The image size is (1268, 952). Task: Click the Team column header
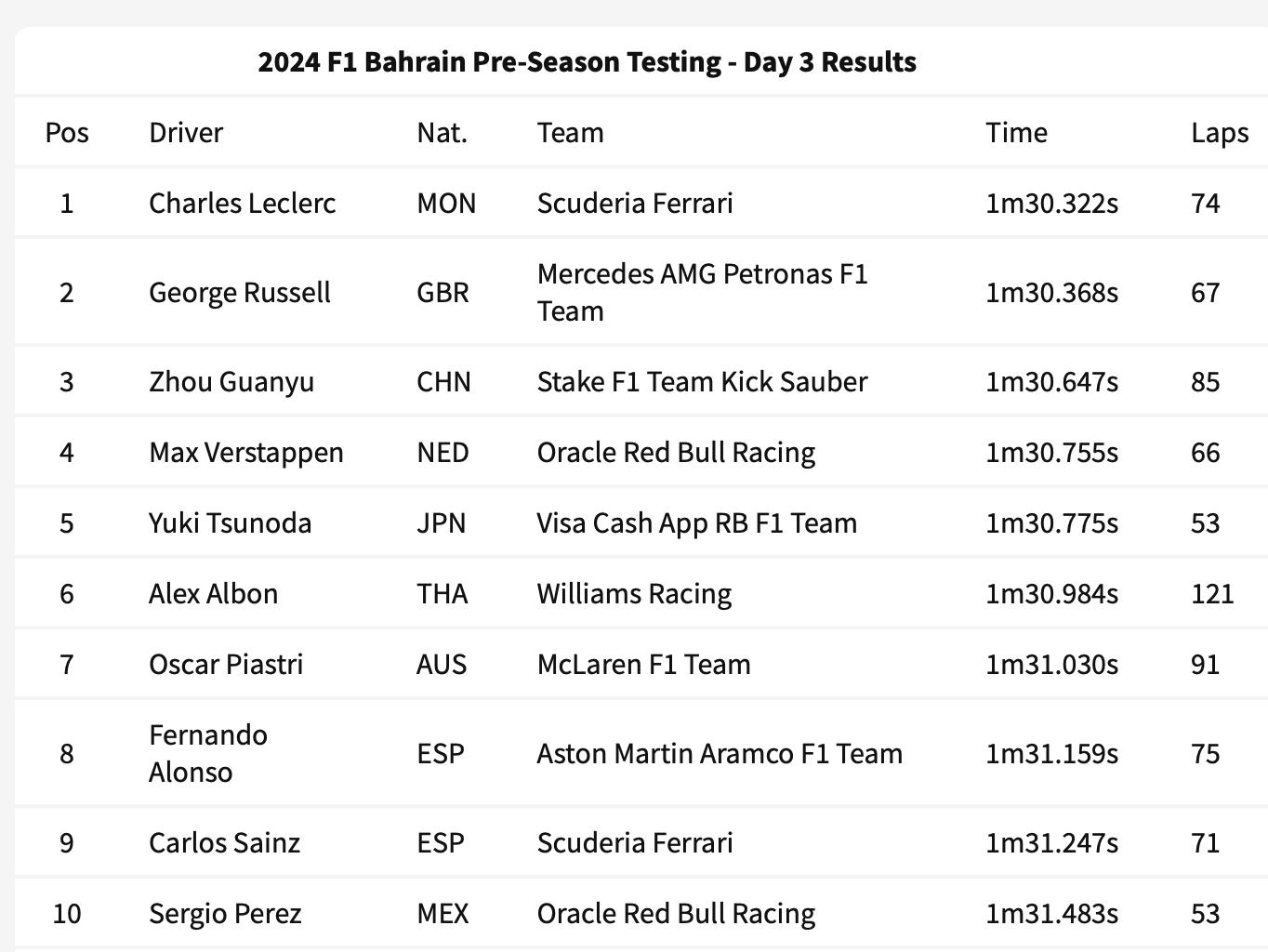[x=570, y=132]
